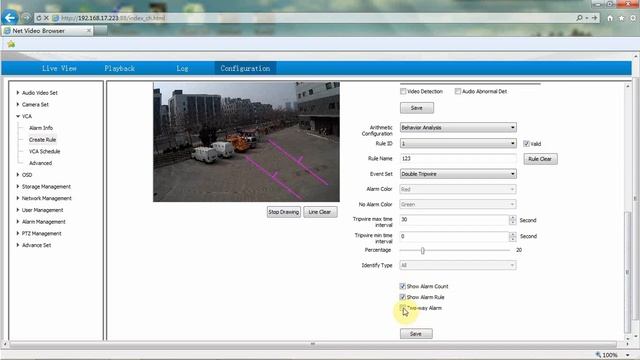
Task: Select the Net Video Browser tab
Action: click(47, 31)
